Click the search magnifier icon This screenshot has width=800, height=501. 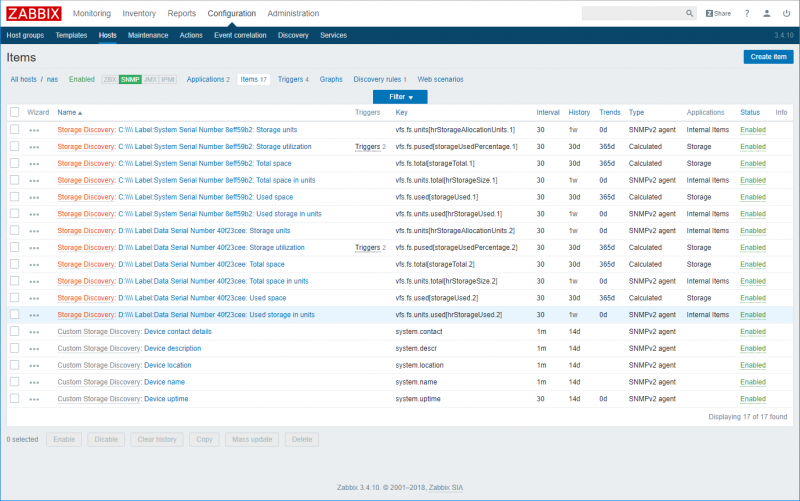coord(689,14)
